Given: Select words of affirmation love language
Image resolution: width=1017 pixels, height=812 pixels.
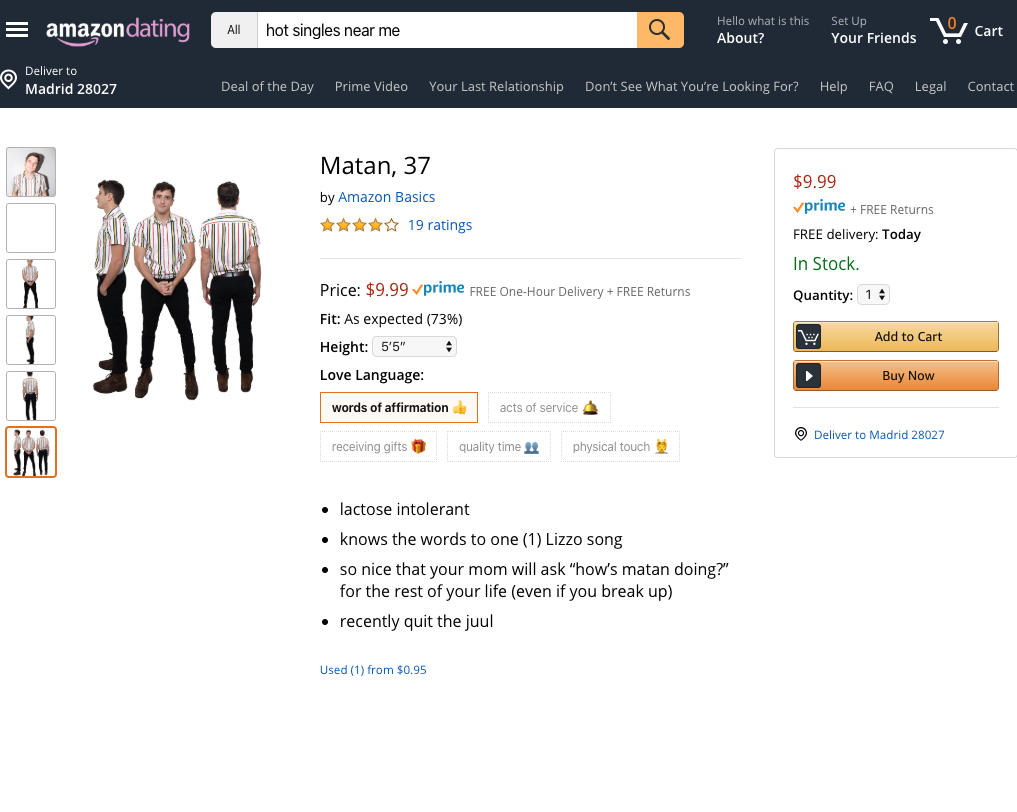Looking at the screenshot, I should pyautogui.click(x=399, y=407).
